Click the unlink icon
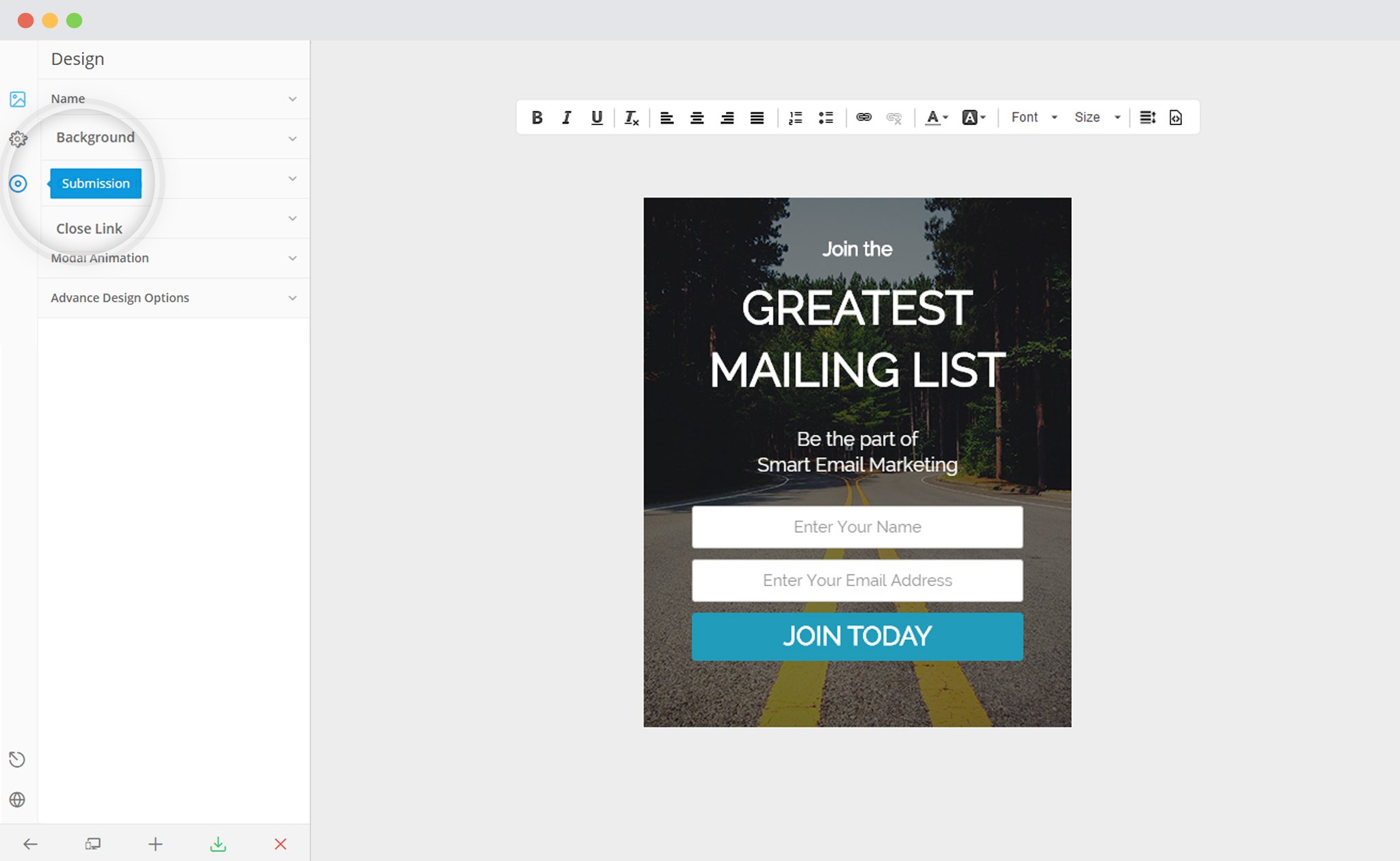 [894, 118]
